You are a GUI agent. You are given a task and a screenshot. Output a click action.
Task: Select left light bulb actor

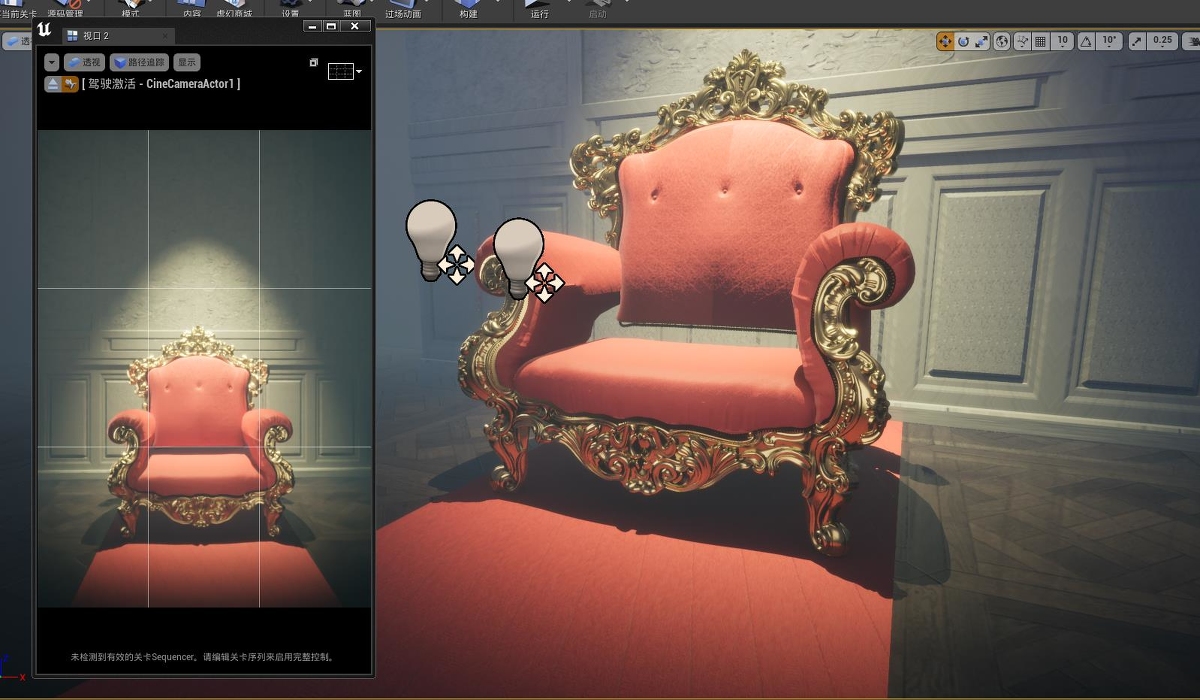[x=431, y=240]
